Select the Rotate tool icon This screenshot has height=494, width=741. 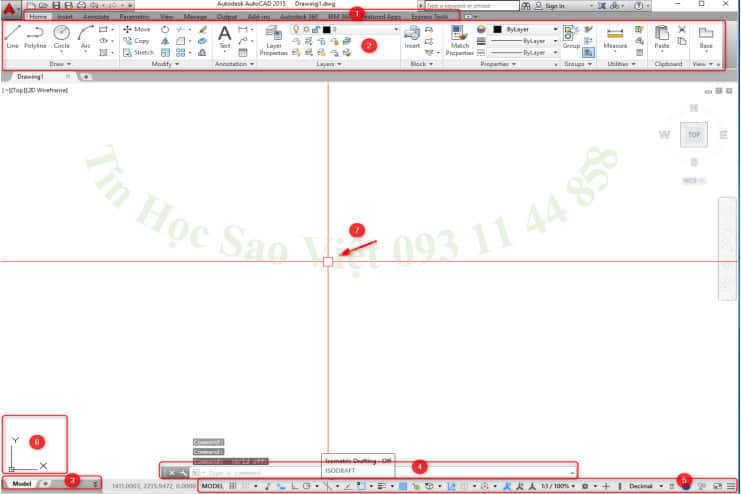point(165,29)
